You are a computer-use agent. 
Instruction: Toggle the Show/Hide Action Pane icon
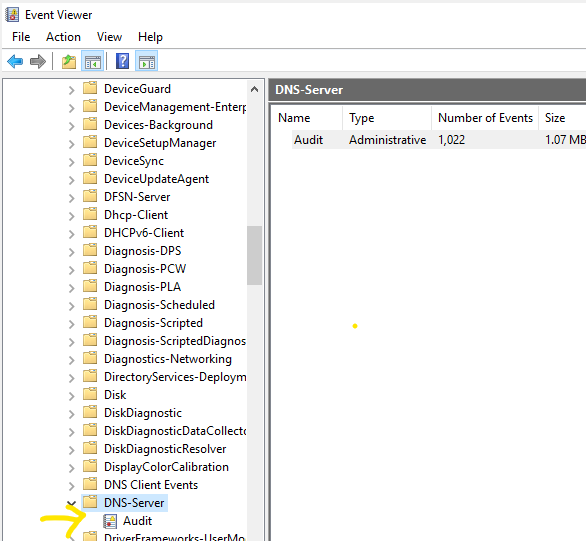tap(146, 61)
